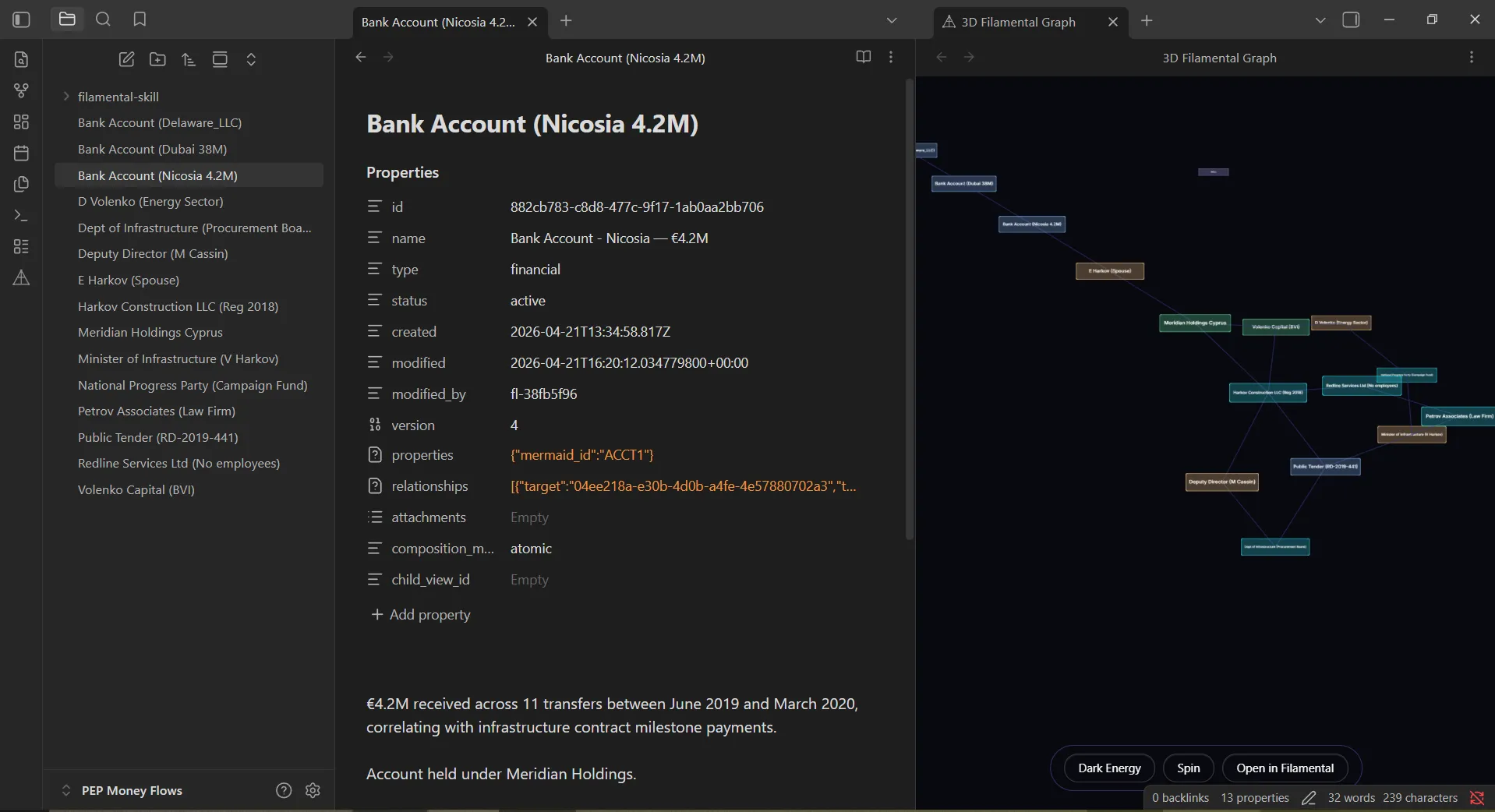Click Open in Filamental button
The height and width of the screenshot is (812, 1495).
(1285, 768)
